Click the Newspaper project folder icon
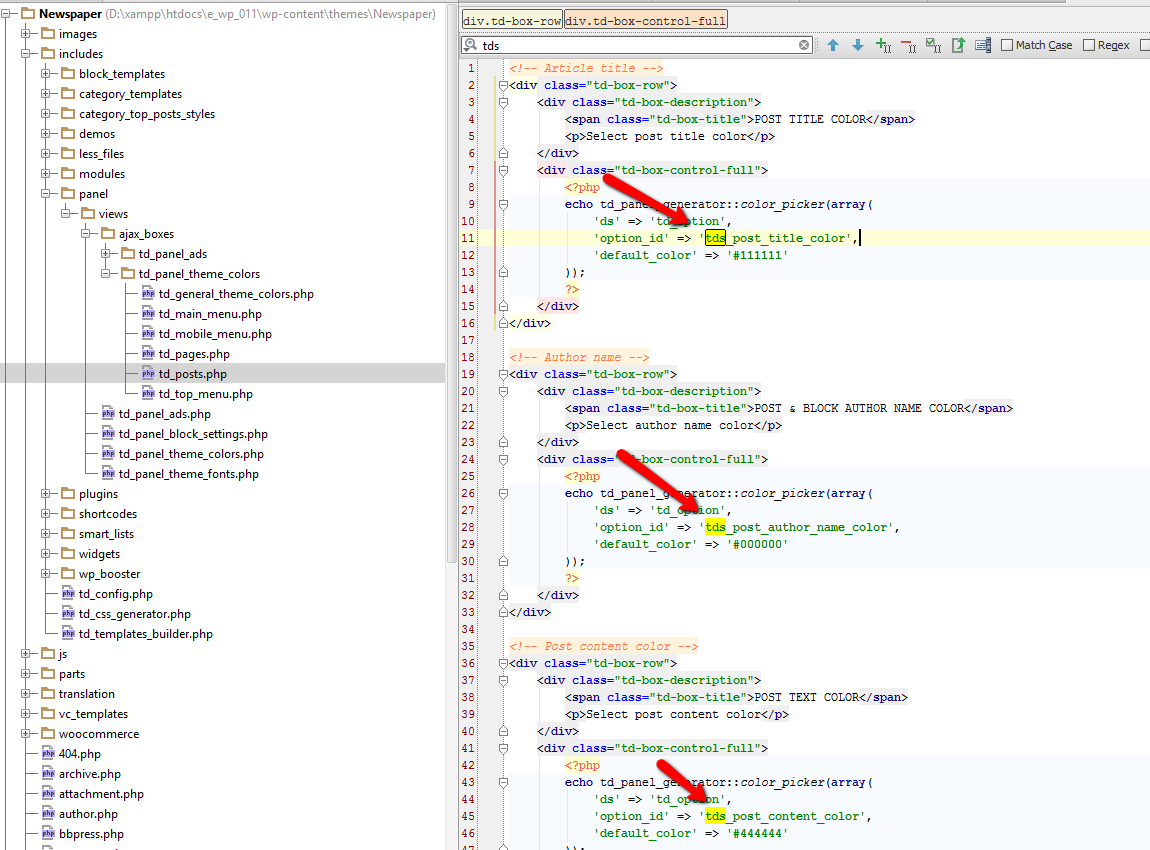The image size is (1150, 850). 28,14
